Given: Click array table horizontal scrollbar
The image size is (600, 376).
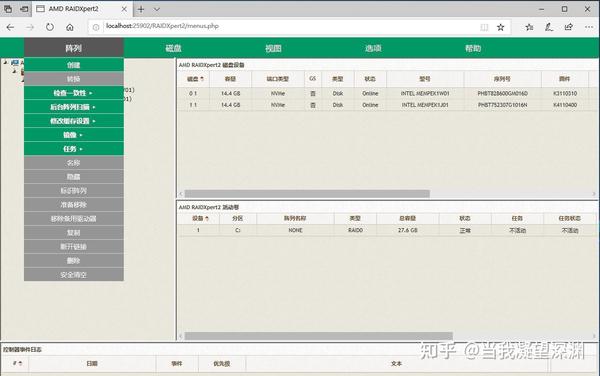Looking at the screenshot, I should point(318,336).
